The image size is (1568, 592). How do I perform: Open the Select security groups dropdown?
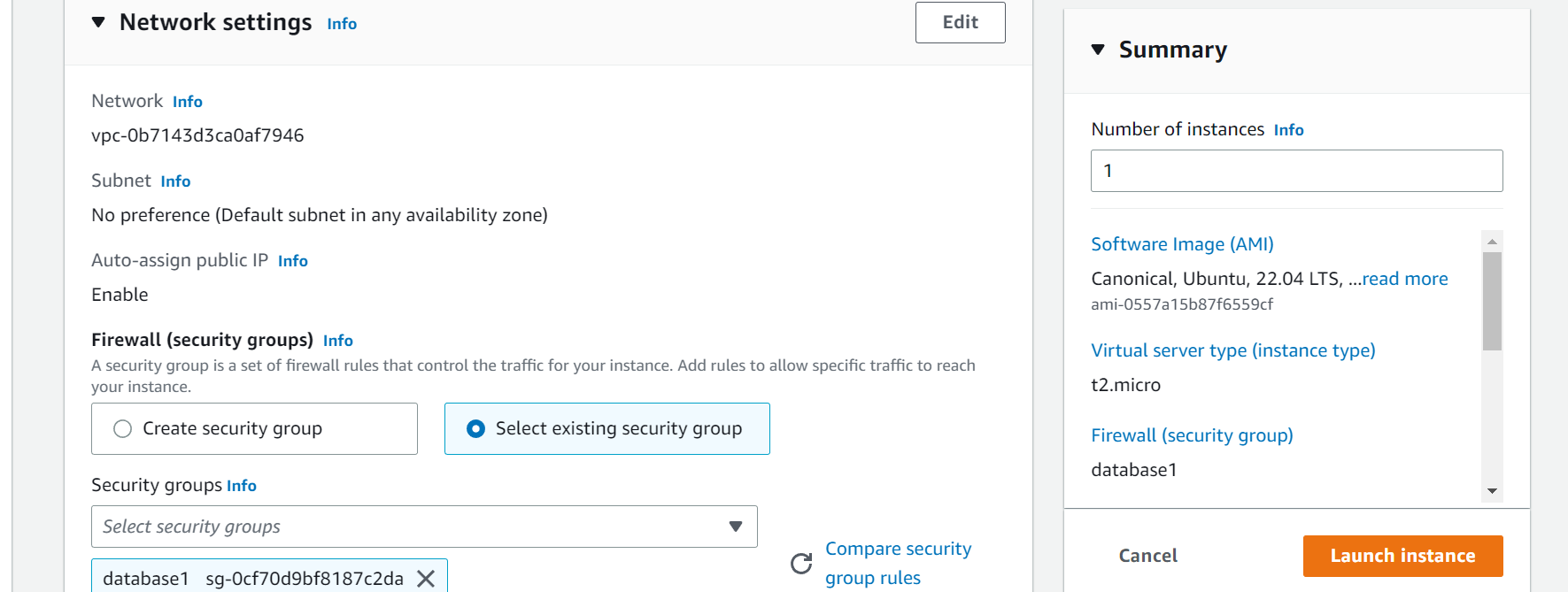pyautogui.click(x=424, y=527)
